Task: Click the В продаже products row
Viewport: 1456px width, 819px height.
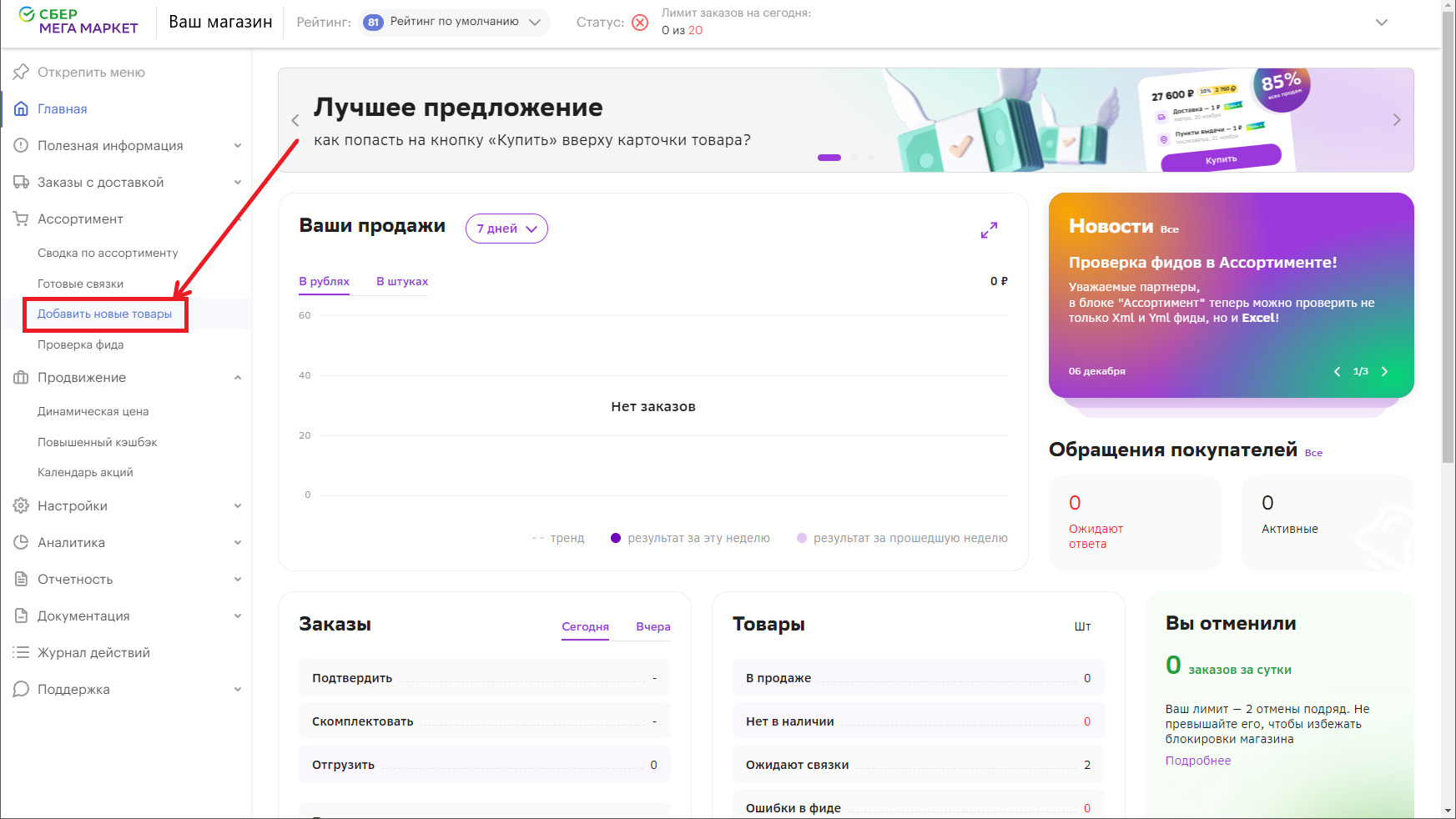Action: click(919, 677)
